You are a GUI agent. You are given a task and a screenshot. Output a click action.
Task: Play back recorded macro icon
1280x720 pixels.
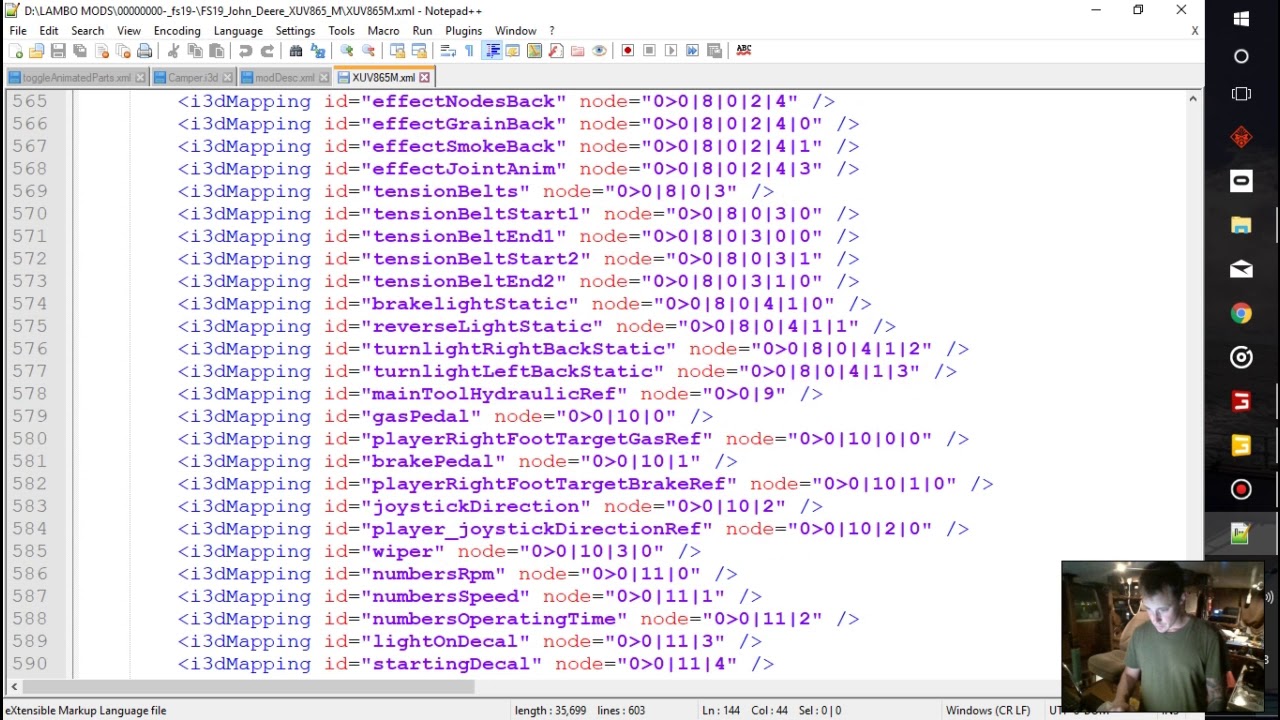click(x=671, y=50)
